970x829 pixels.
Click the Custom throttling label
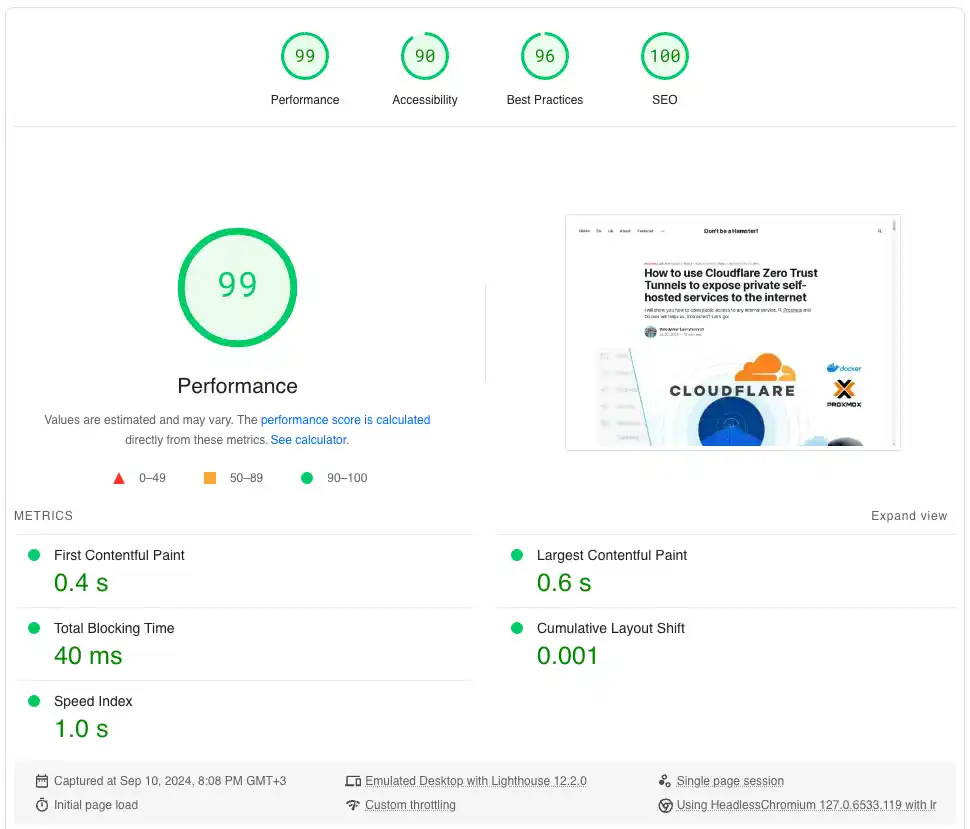[410, 805]
